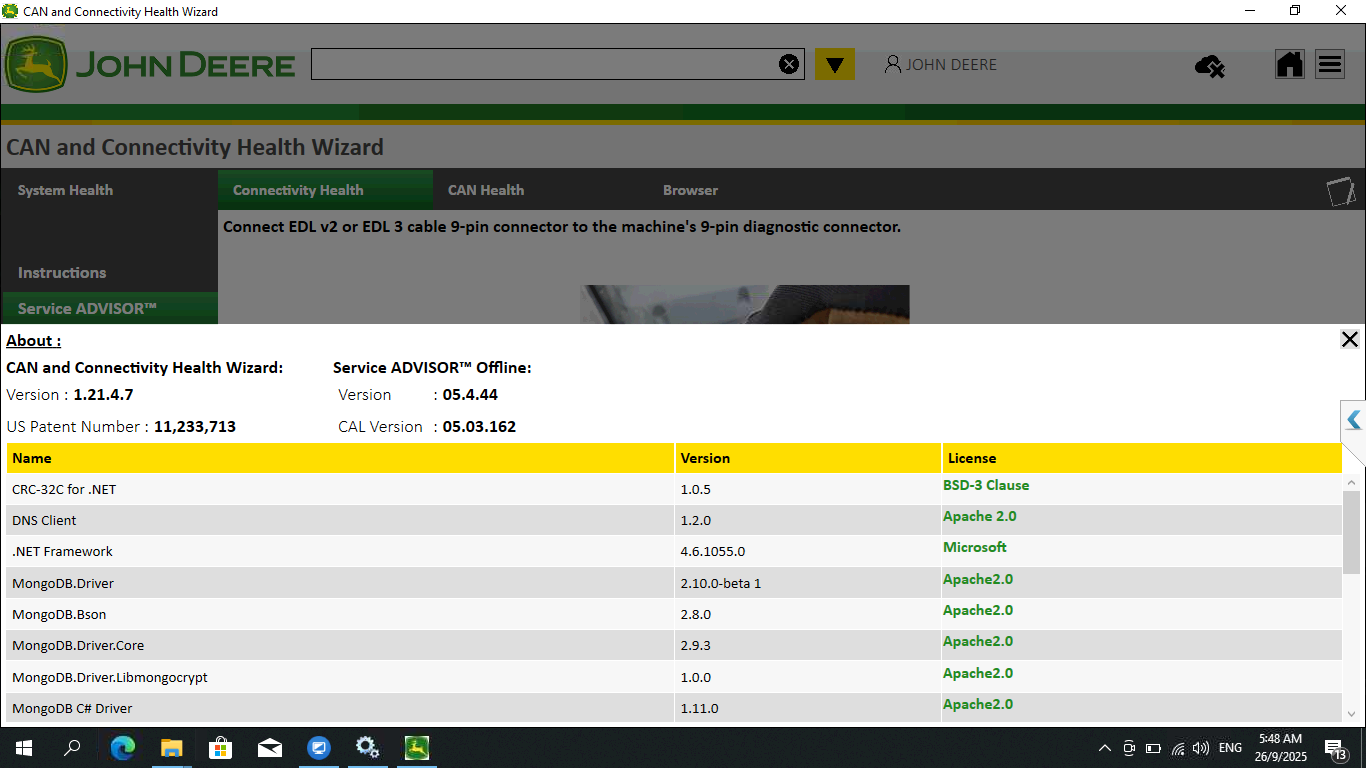Open the volume control in the system tray
Screen dimensions: 1366x768
pyautogui.click(x=1200, y=747)
